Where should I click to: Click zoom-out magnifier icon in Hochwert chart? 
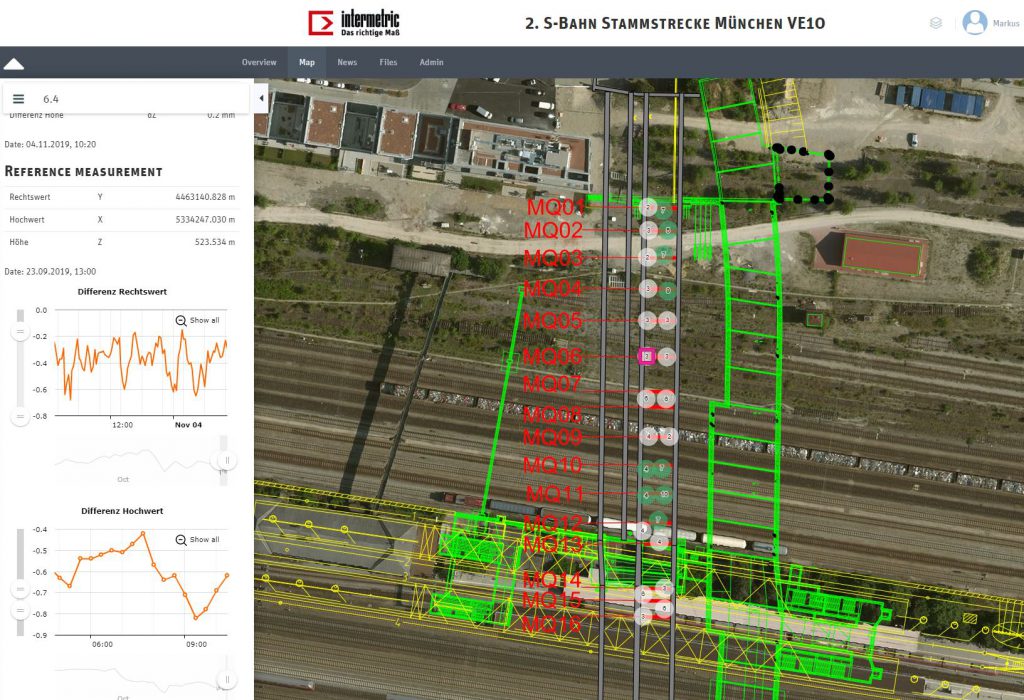[181, 539]
